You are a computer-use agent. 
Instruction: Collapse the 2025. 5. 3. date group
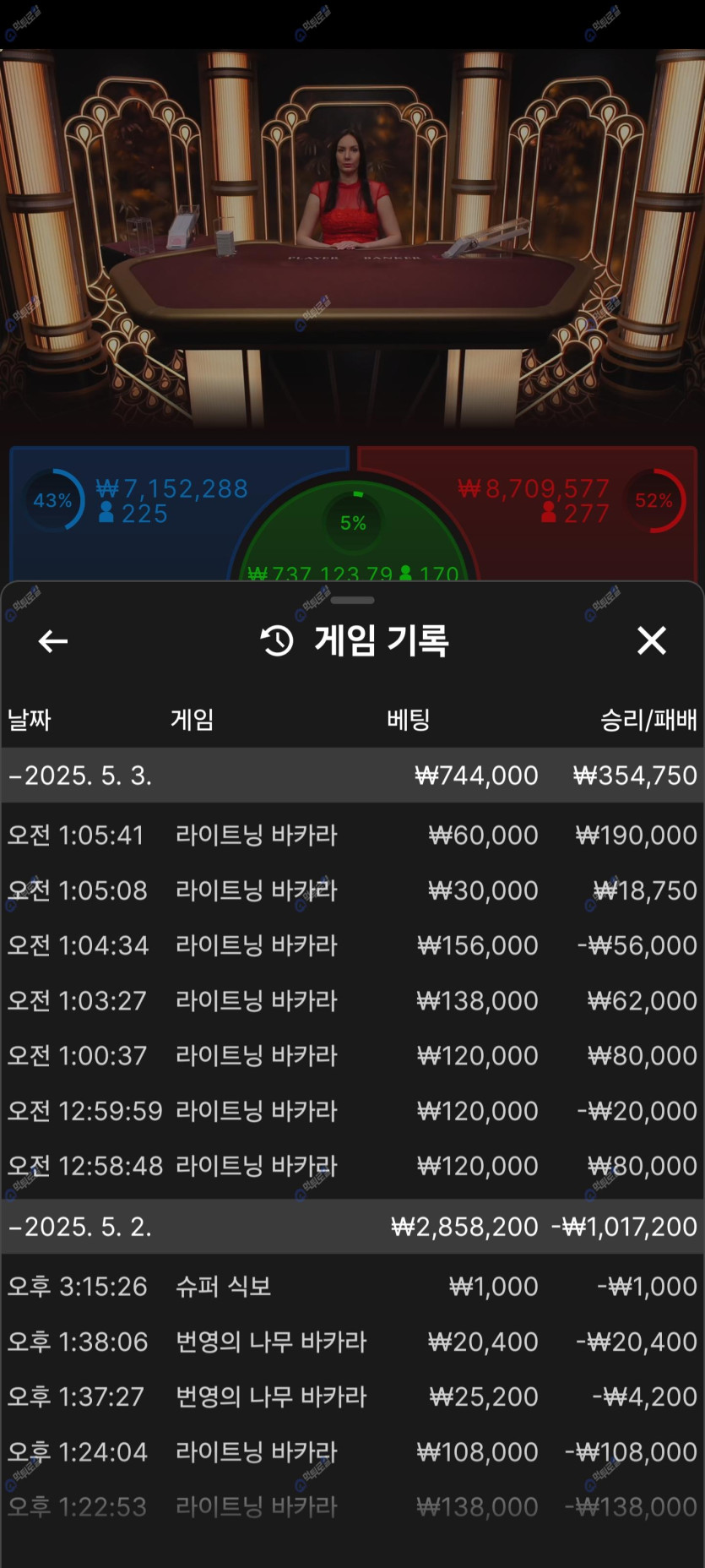(x=81, y=776)
